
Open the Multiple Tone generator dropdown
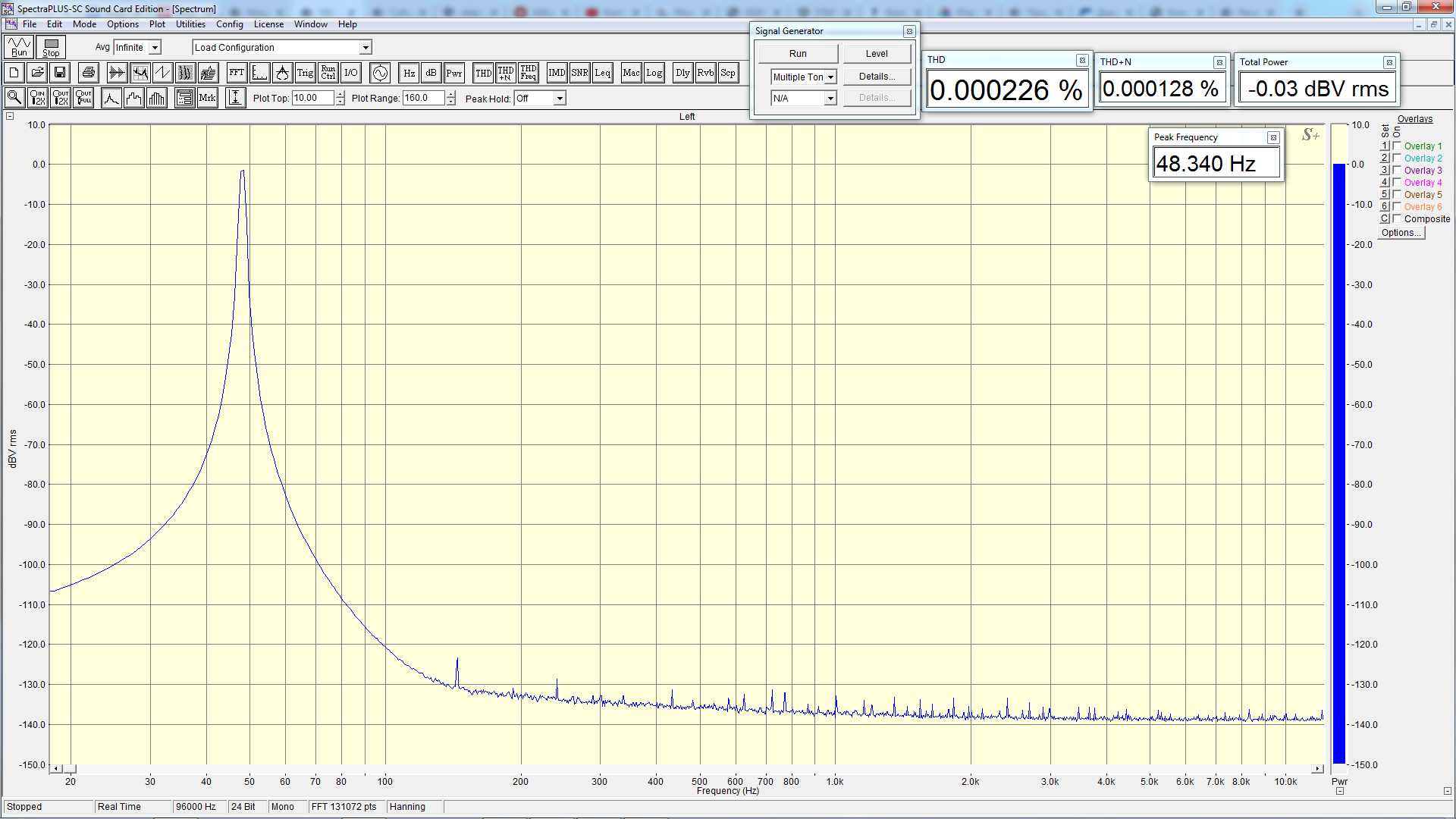pyautogui.click(x=830, y=77)
